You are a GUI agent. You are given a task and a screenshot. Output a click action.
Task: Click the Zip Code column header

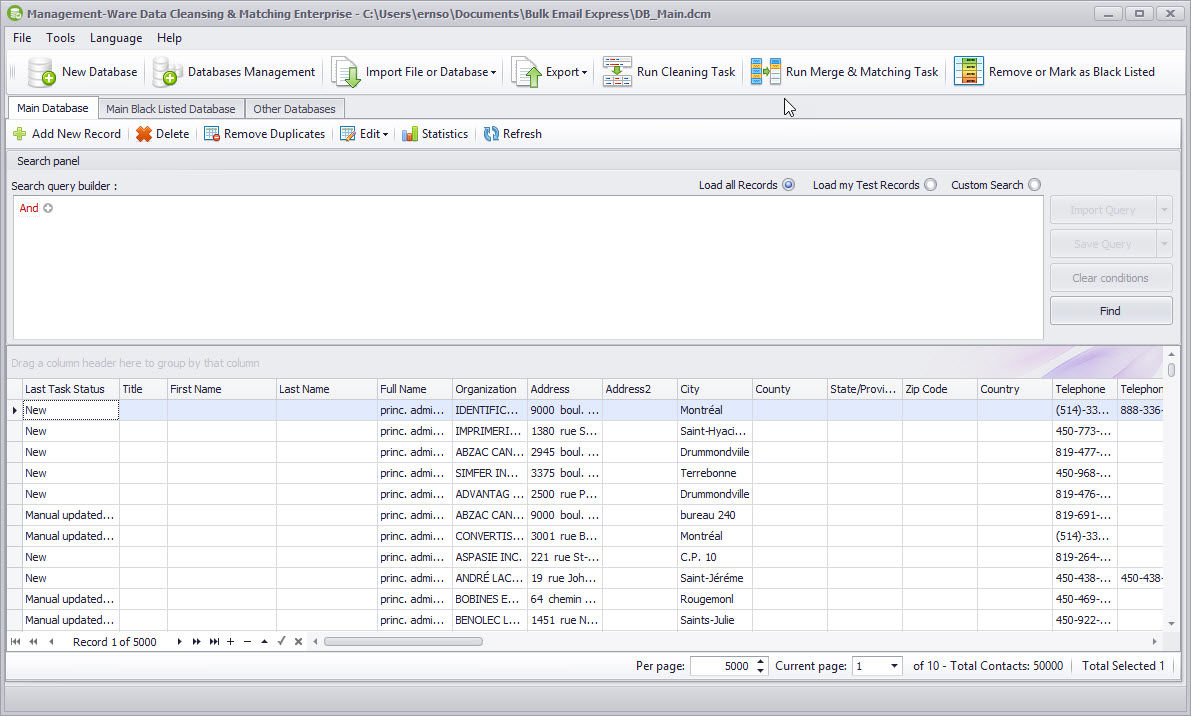click(x=940, y=389)
